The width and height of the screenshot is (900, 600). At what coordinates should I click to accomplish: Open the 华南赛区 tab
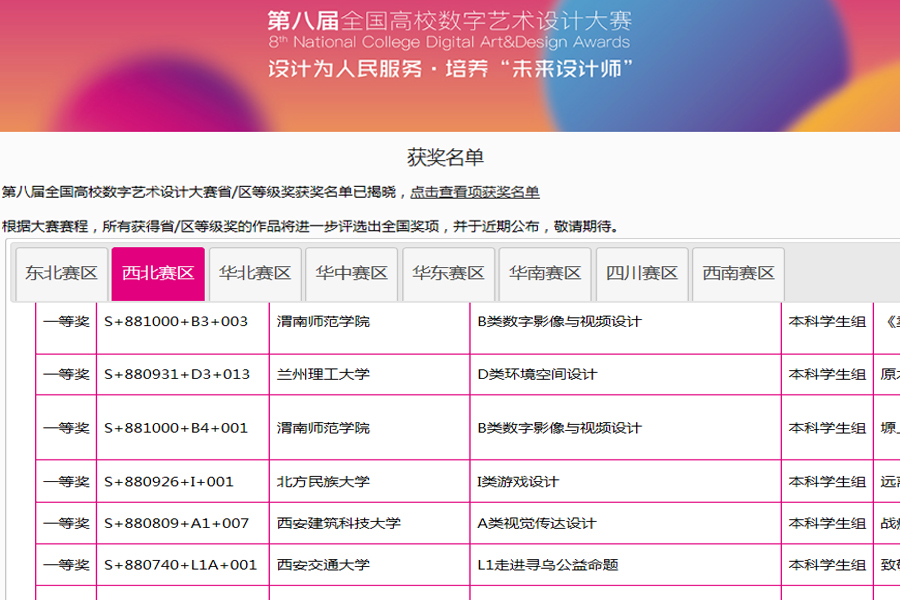[x=545, y=273]
